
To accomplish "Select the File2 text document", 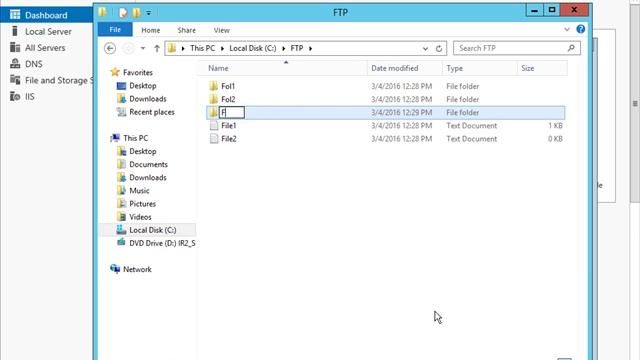I will (x=229, y=139).
